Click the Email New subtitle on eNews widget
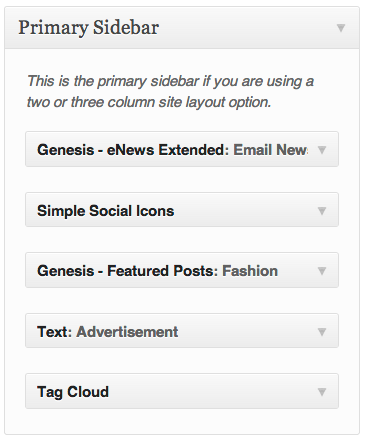Screen dimensions: 368x442 [270, 150]
